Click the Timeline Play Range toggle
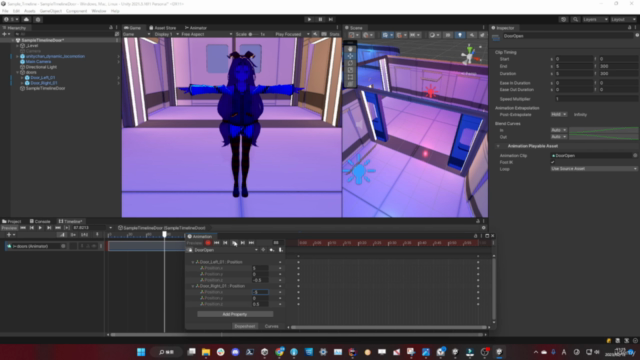The width and height of the screenshot is (640, 360). 67,228
